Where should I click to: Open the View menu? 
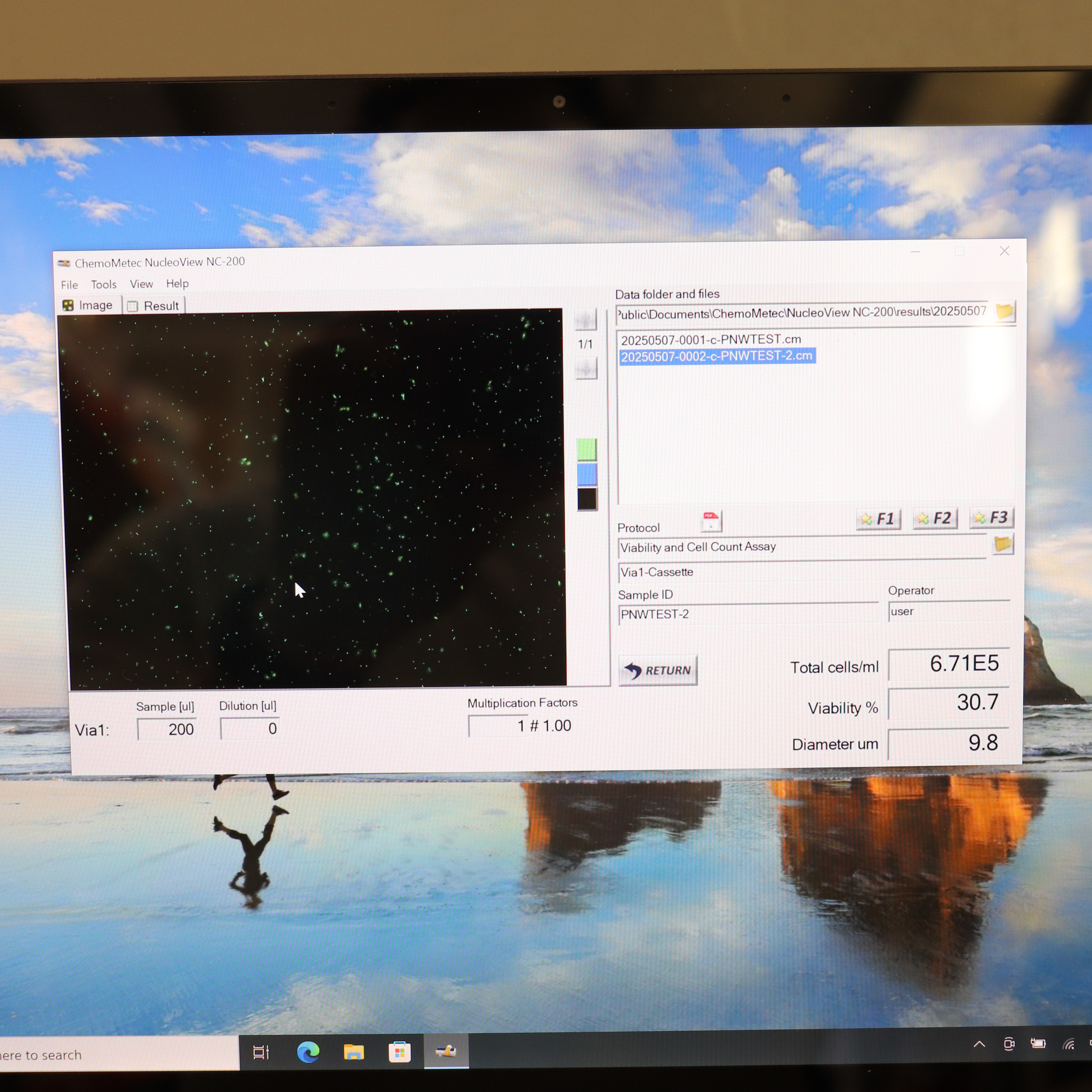(141, 284)
